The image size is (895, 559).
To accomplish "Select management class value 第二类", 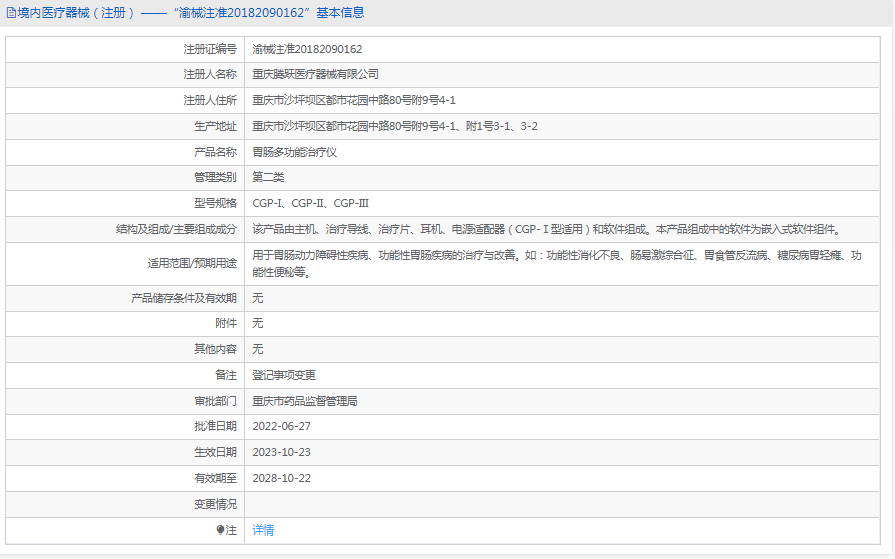I will coord(268,177).
